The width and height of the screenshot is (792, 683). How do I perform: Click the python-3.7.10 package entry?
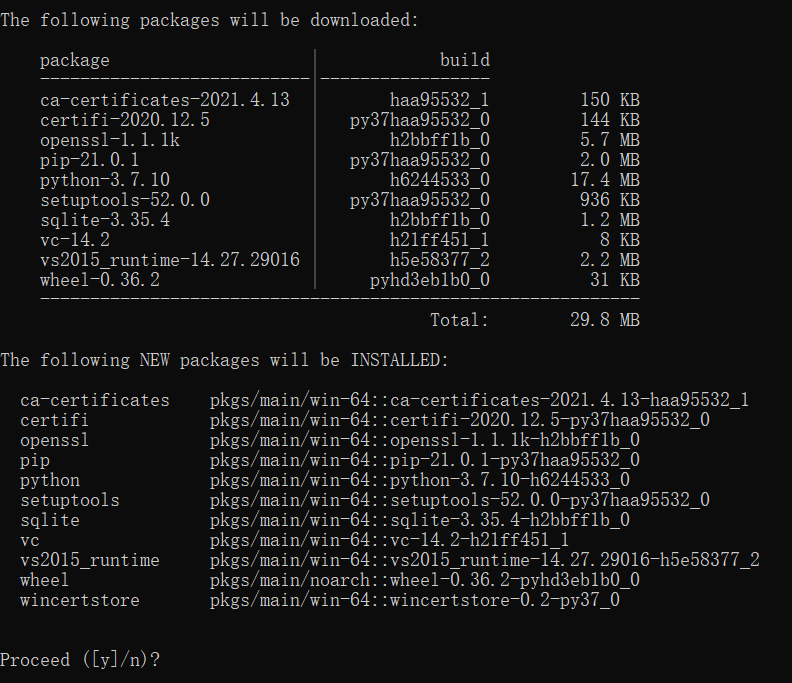[x=105, y=180]
